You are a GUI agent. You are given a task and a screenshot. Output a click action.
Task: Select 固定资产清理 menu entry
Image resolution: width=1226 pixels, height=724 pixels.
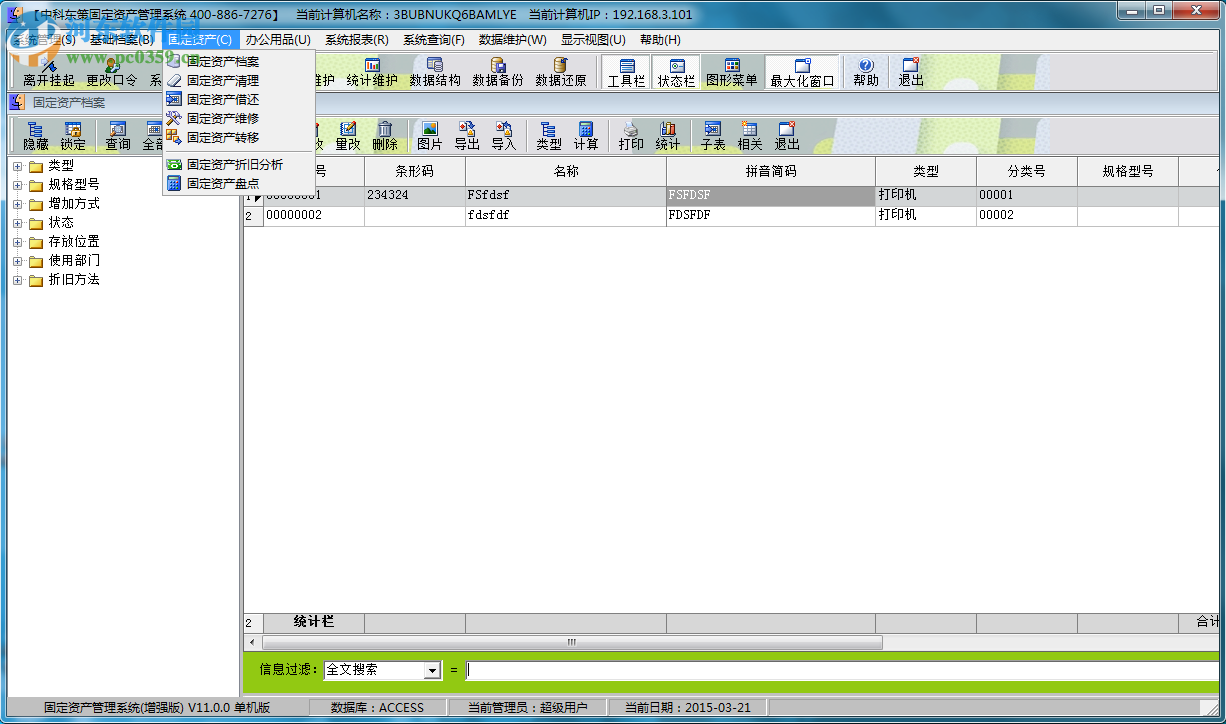238,81
